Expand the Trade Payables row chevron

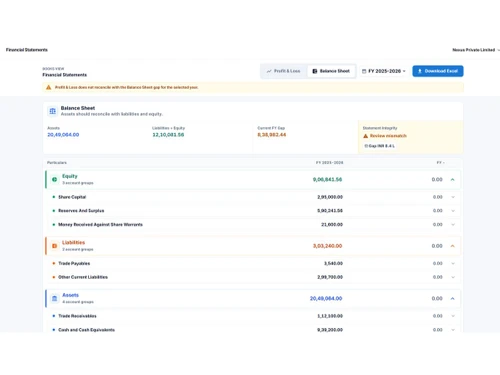453,264
